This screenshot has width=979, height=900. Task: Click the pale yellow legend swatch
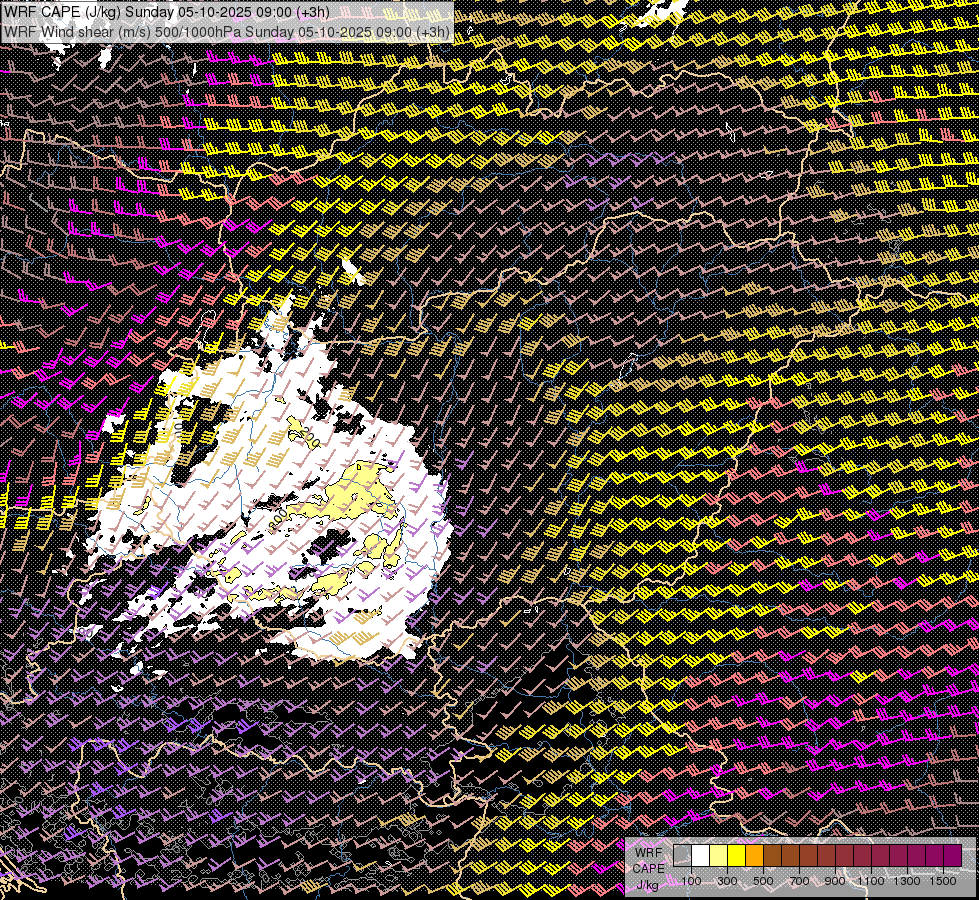click(718, 855)
